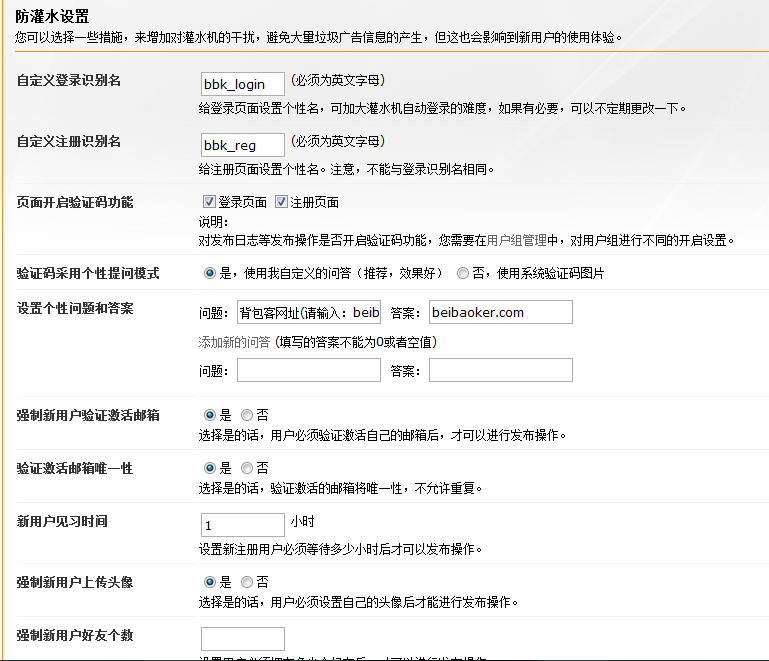Uncheck the 注册页面 captcha checkbox

(x=281, y=202)
